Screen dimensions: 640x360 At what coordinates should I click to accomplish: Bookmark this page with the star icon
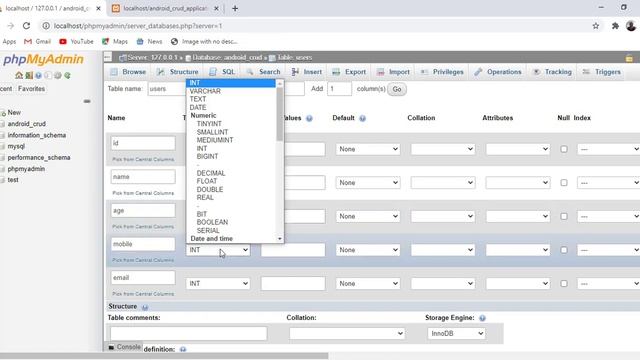point(596,26)
